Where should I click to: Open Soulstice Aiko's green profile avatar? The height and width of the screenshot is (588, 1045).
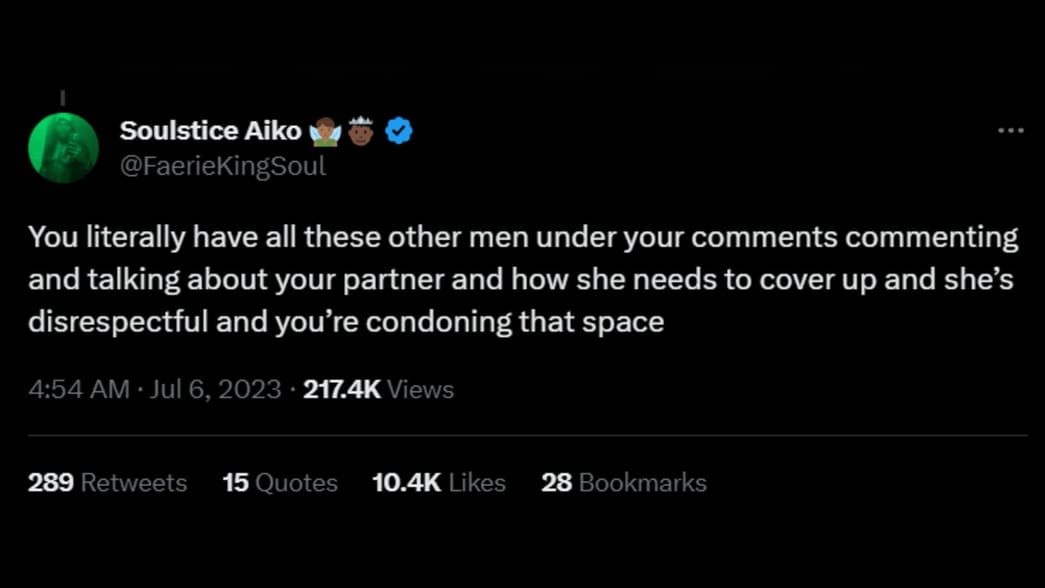click(63, 148)
